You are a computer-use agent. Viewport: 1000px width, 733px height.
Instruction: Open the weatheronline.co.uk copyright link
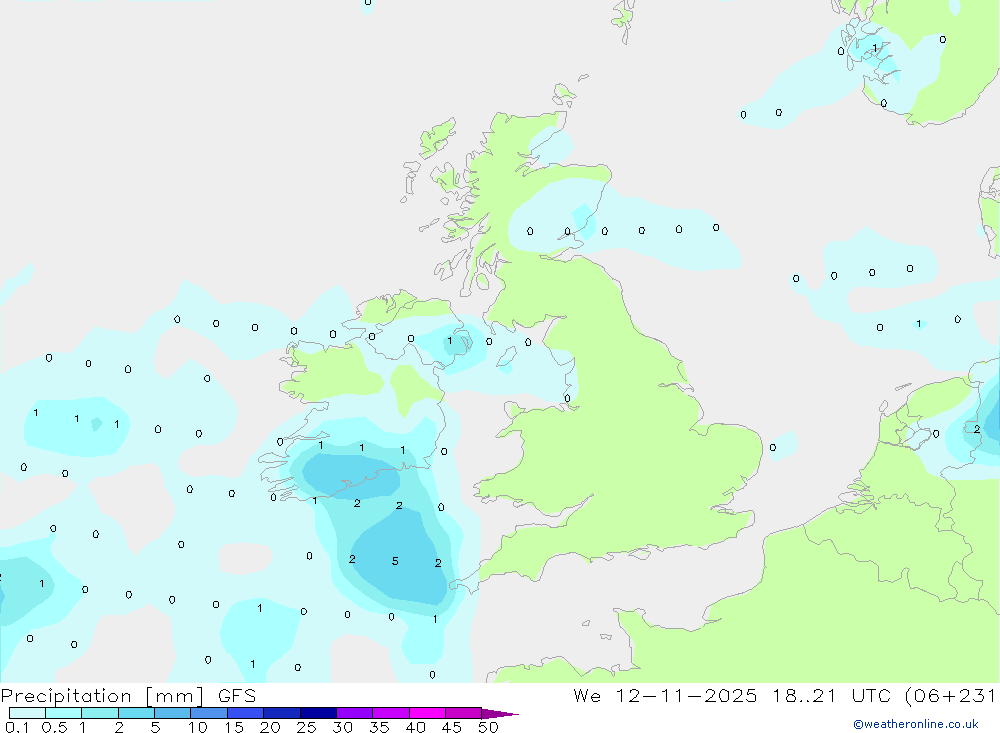(x=916, y=724)
